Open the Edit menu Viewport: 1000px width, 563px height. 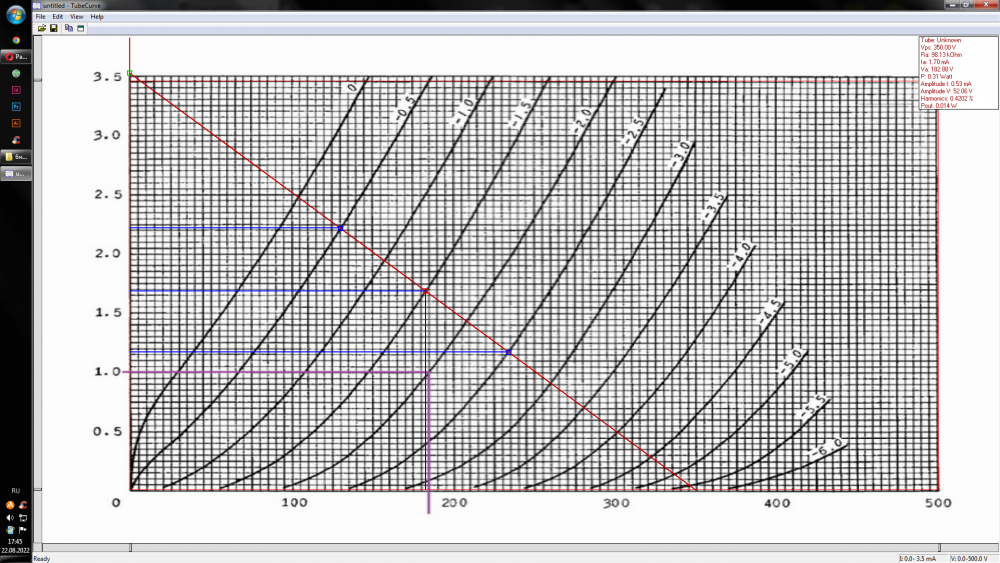tap(58, 17)
